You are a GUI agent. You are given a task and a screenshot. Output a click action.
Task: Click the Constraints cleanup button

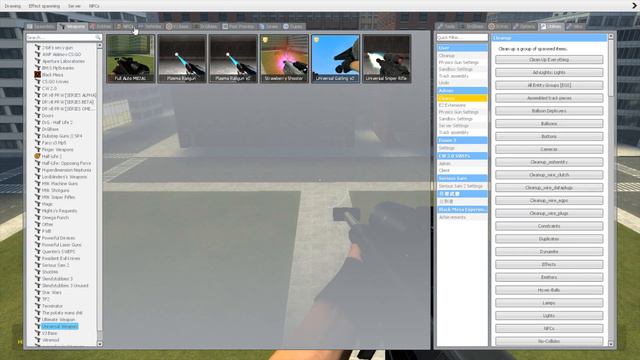tap(549, 226)
